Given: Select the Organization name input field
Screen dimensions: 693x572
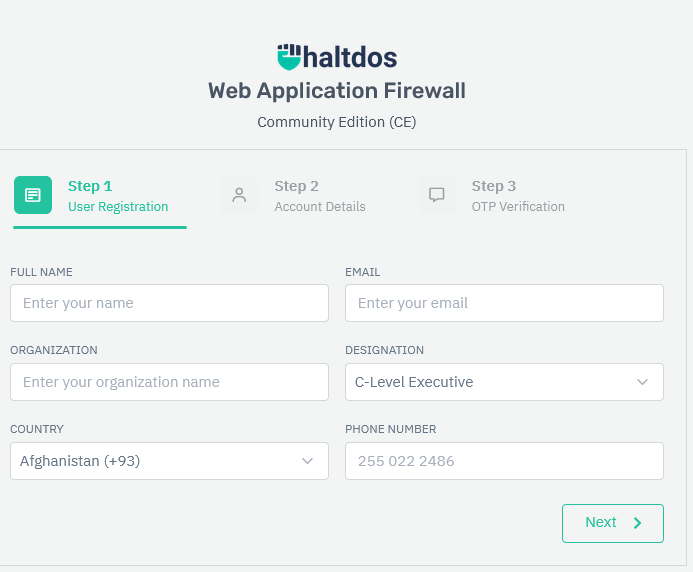Looking at the screenshot, I should pos(169,382).
